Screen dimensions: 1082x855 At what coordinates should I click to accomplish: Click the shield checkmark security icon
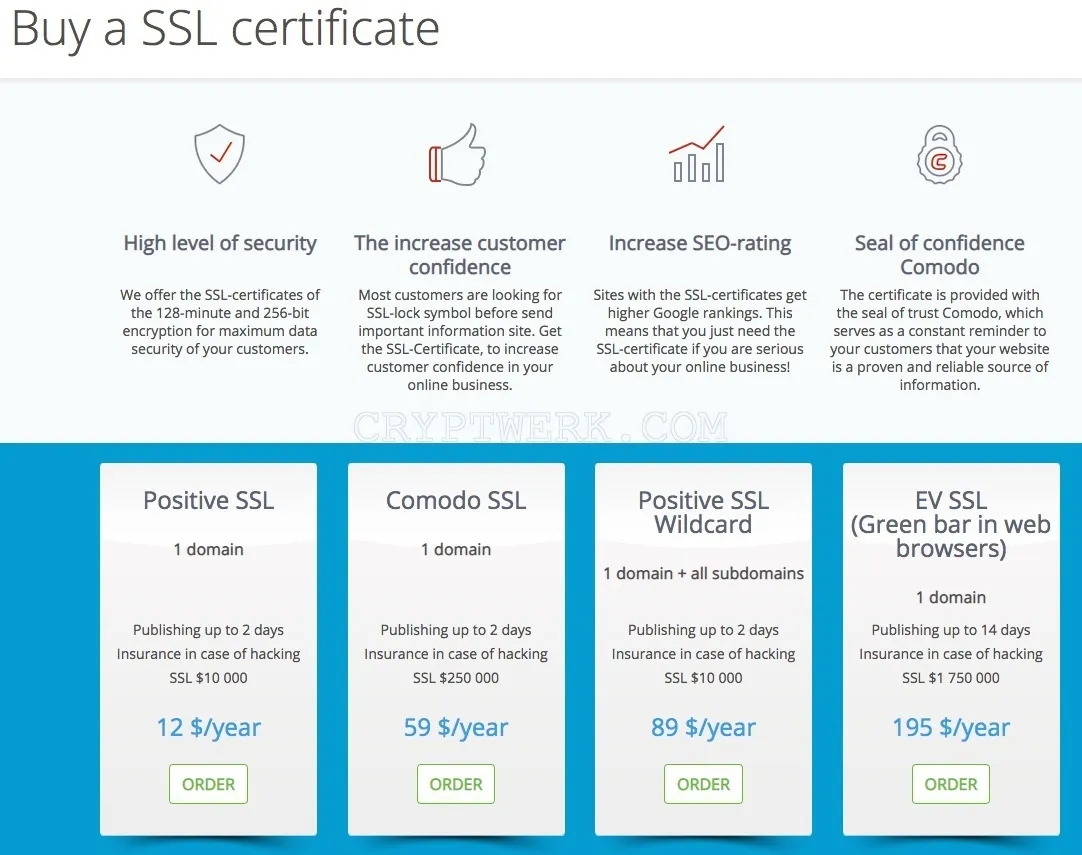pos(219,154)
